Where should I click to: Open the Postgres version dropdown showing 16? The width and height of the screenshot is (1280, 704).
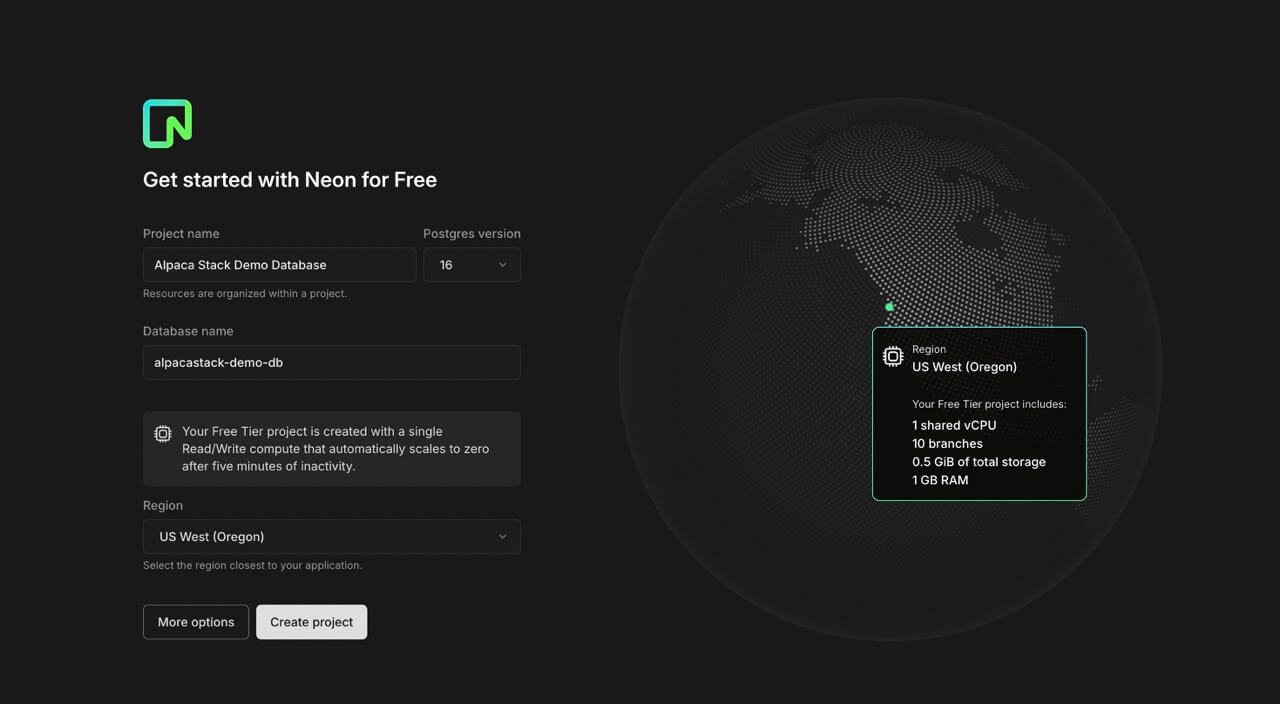(x=471, y=265)
